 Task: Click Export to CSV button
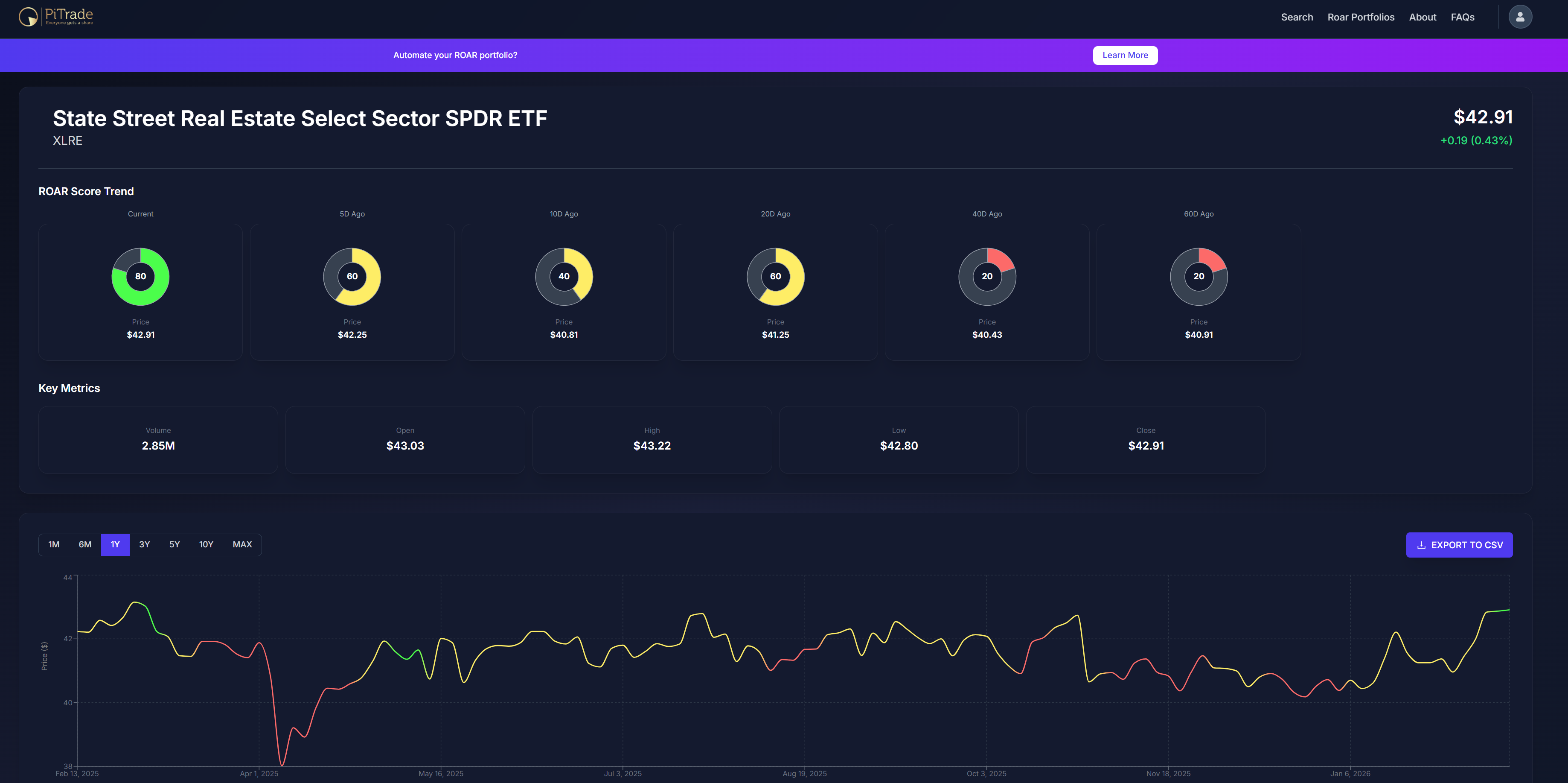click(x=1459, y=545)
